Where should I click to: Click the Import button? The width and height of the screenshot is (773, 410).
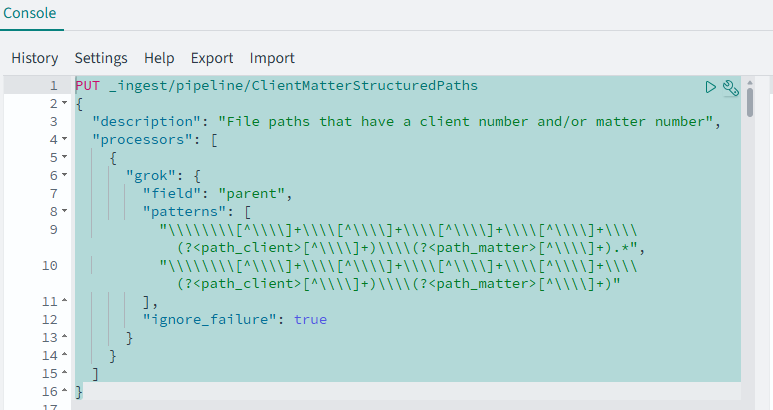coord(272,58)
